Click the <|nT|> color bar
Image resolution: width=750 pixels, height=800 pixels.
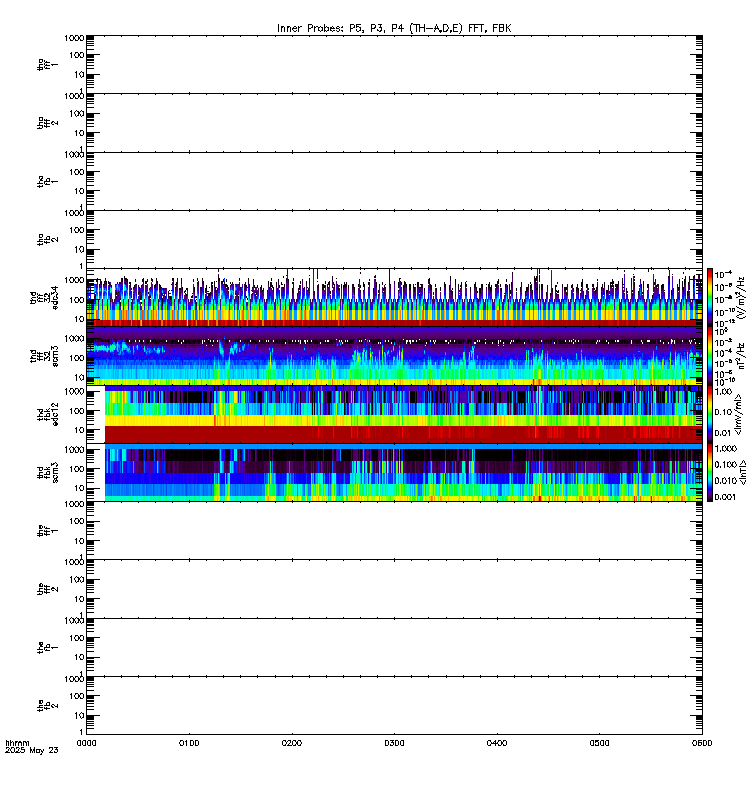pos(710,472)
